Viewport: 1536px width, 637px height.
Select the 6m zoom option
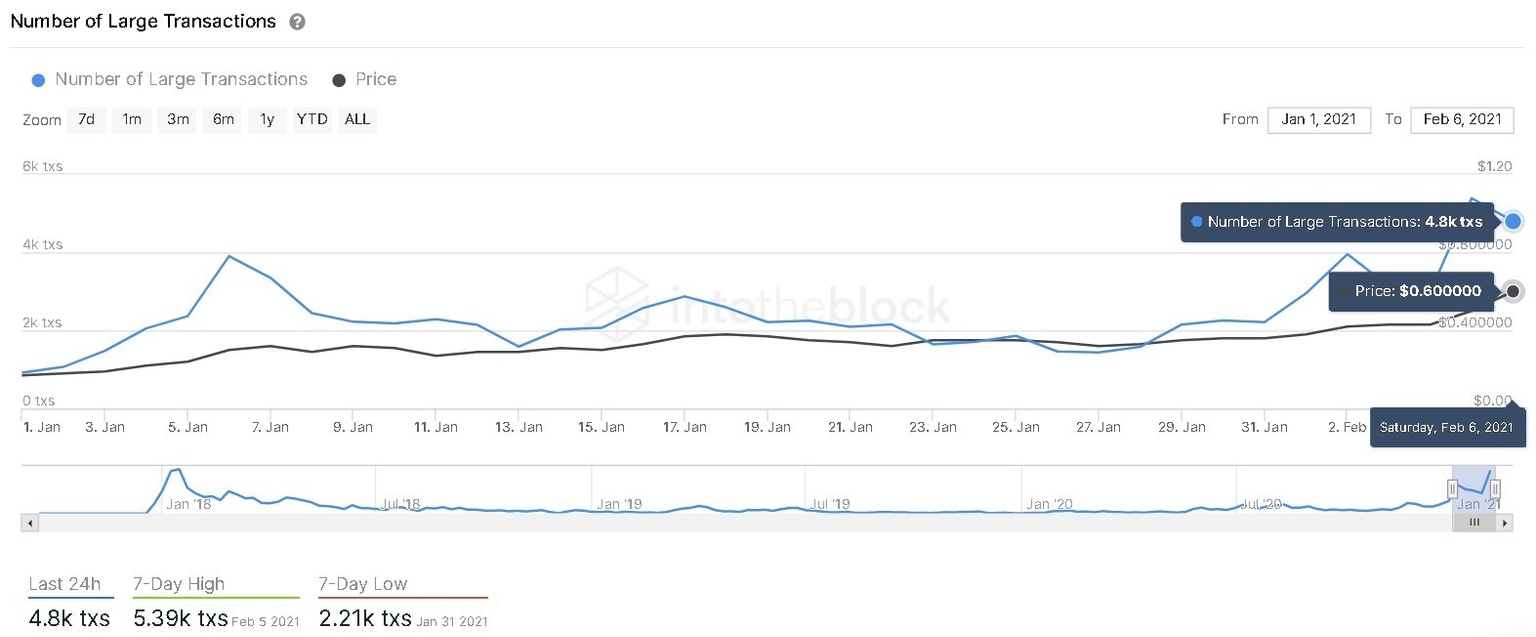(222, 119)
